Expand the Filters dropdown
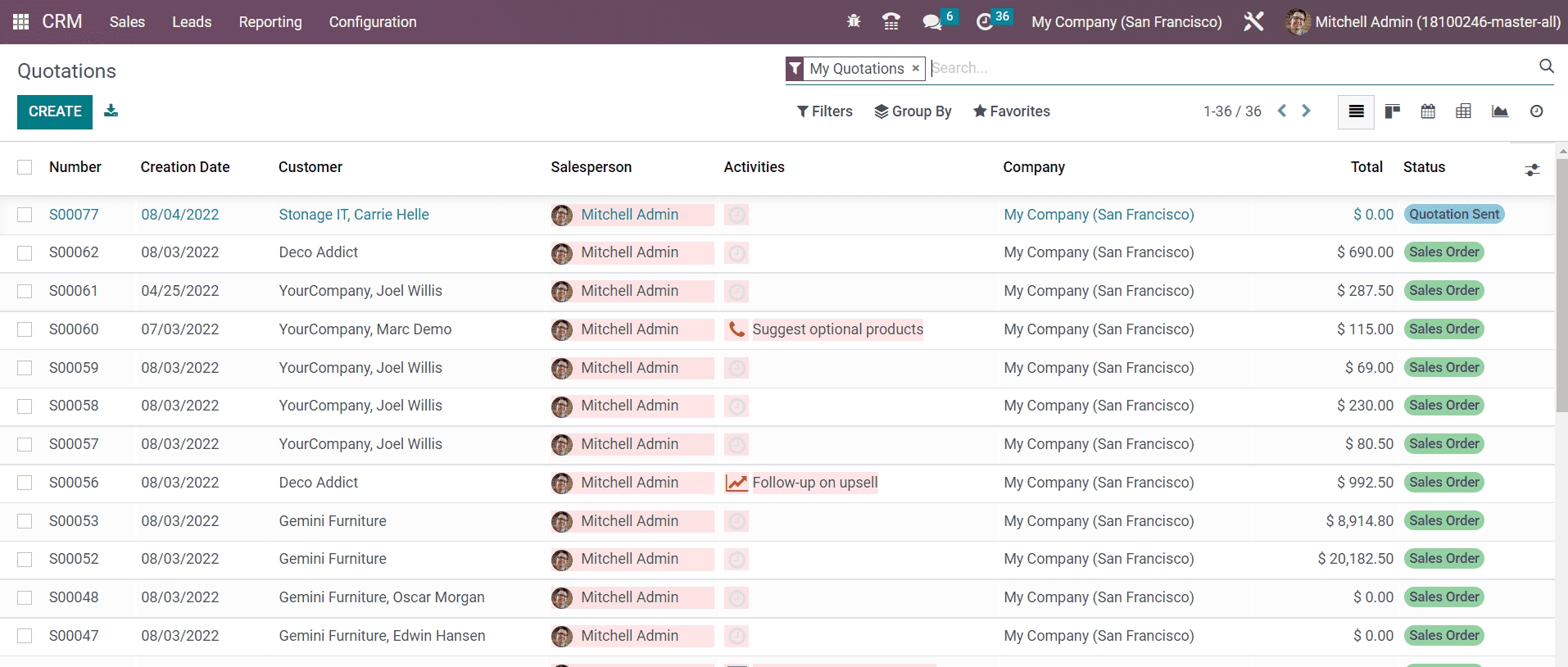1568x667 pixels. coord(824,111)
